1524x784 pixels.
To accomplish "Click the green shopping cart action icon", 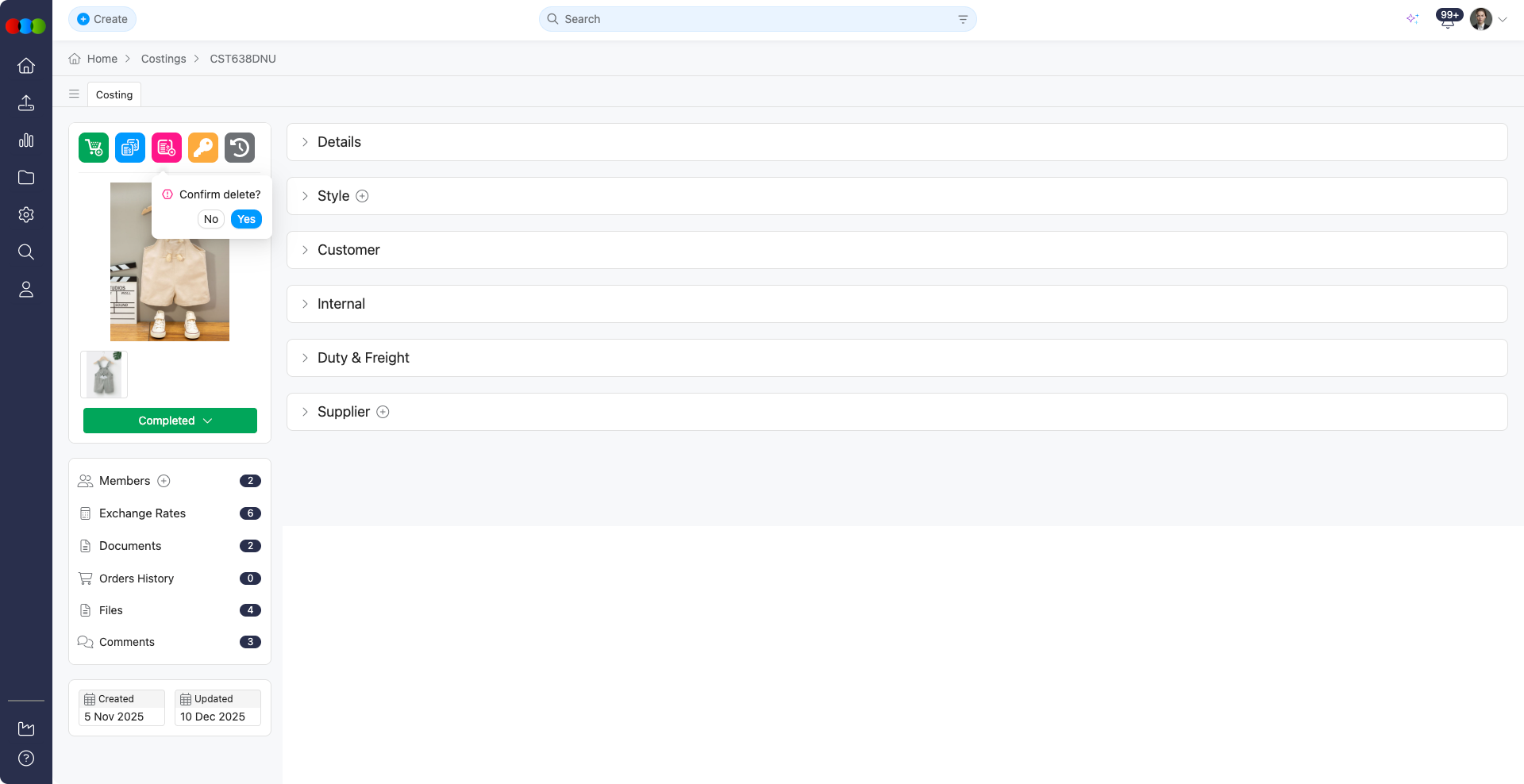I will click(x=94, y=148).
